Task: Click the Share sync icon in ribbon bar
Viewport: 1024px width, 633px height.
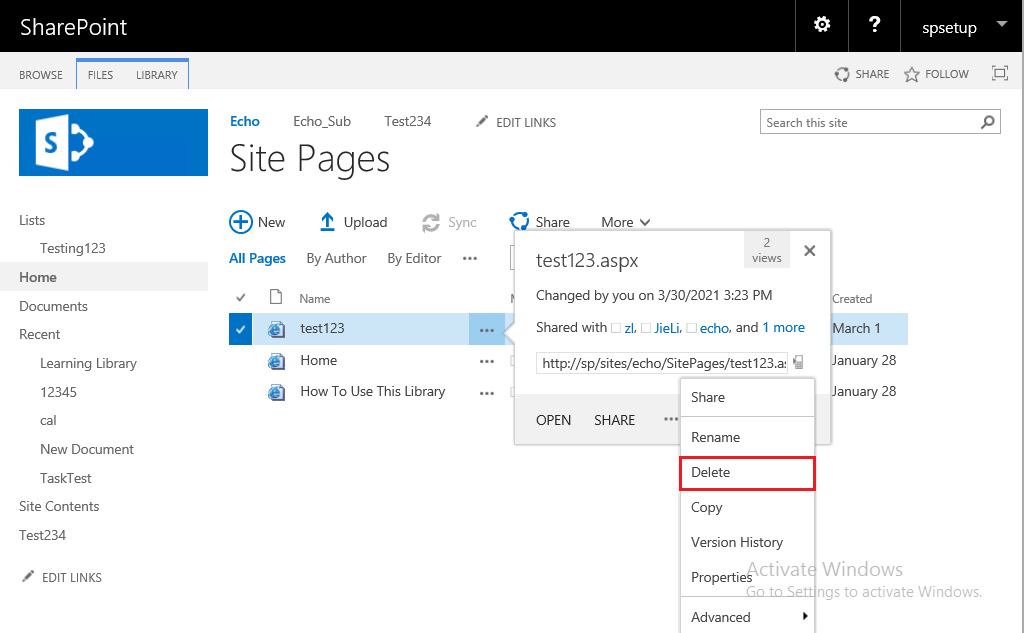Action: [842, 74]
